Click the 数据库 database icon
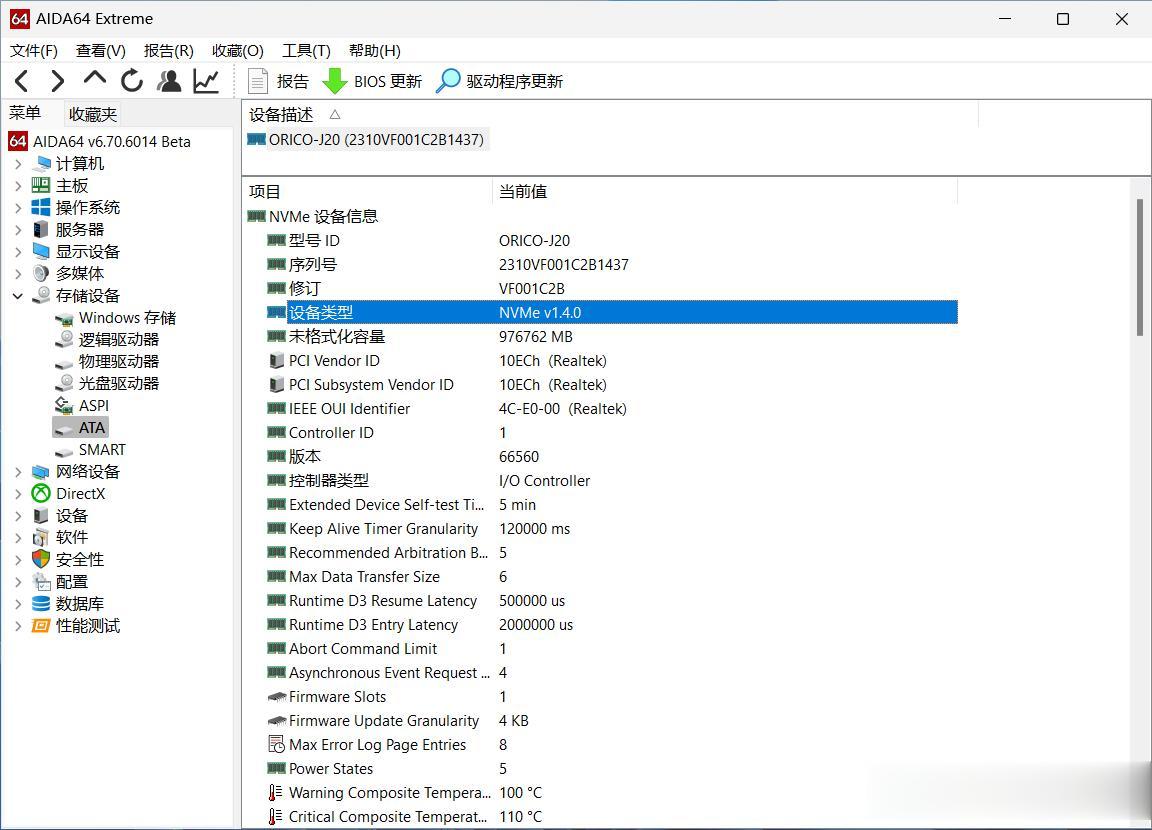 point(41,603)
